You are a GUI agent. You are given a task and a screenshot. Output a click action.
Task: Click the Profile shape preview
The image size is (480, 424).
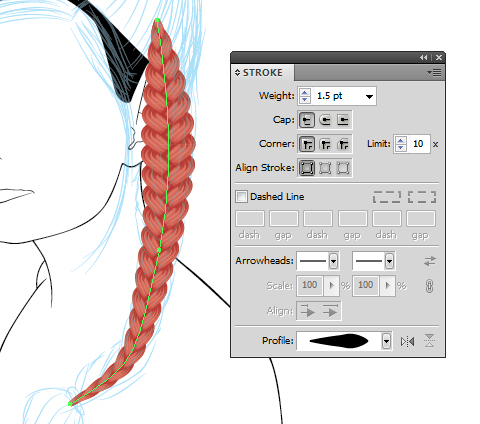[x=339, y=341]
